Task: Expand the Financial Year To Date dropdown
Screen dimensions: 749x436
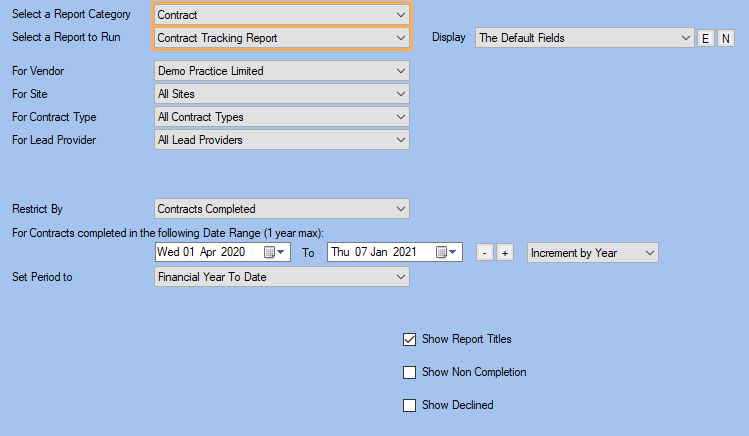Action: click(282, 277)
